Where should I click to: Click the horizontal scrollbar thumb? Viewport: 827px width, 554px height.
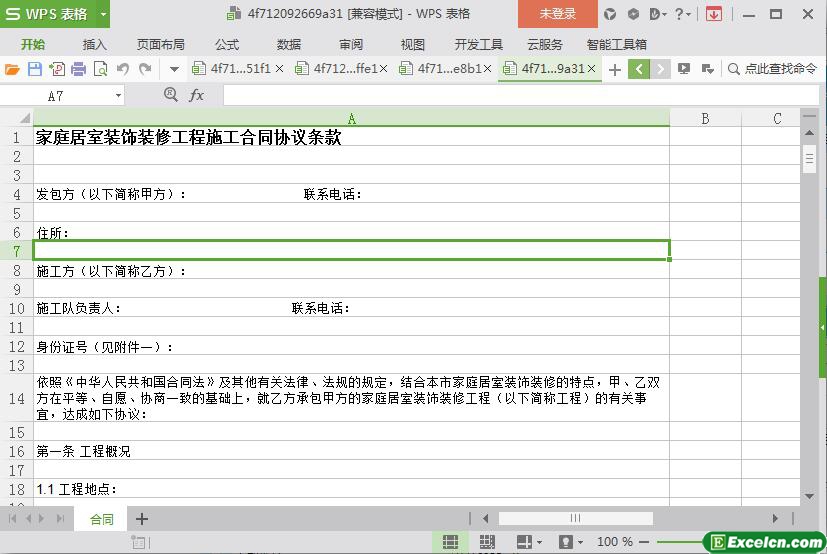coord(575,518)
